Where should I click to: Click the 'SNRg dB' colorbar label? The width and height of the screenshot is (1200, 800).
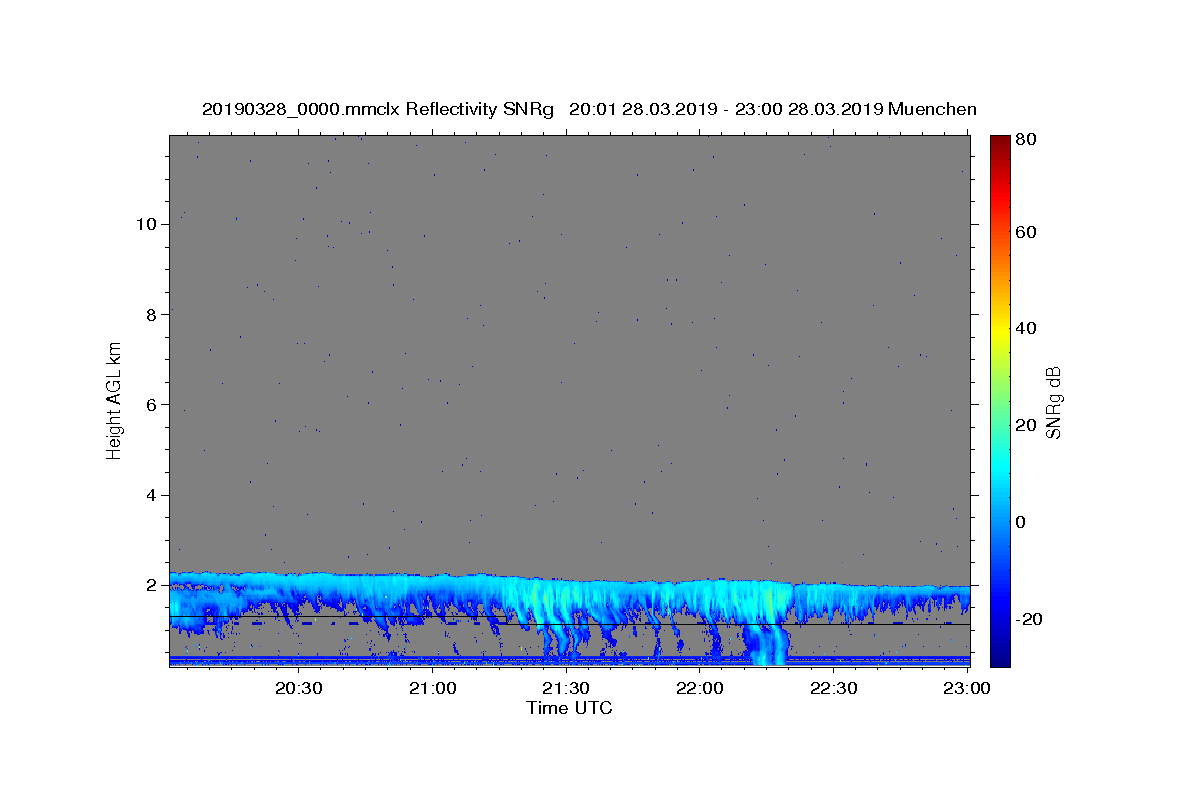(1052, 402)
